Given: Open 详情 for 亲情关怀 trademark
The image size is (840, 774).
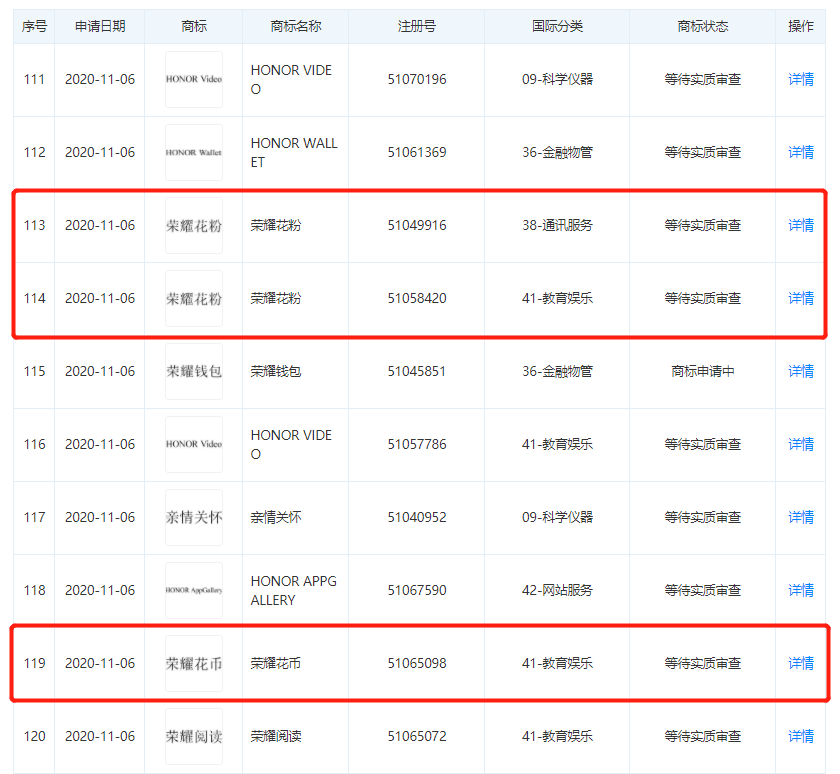Looking at the screenshot, I should 800,518.
